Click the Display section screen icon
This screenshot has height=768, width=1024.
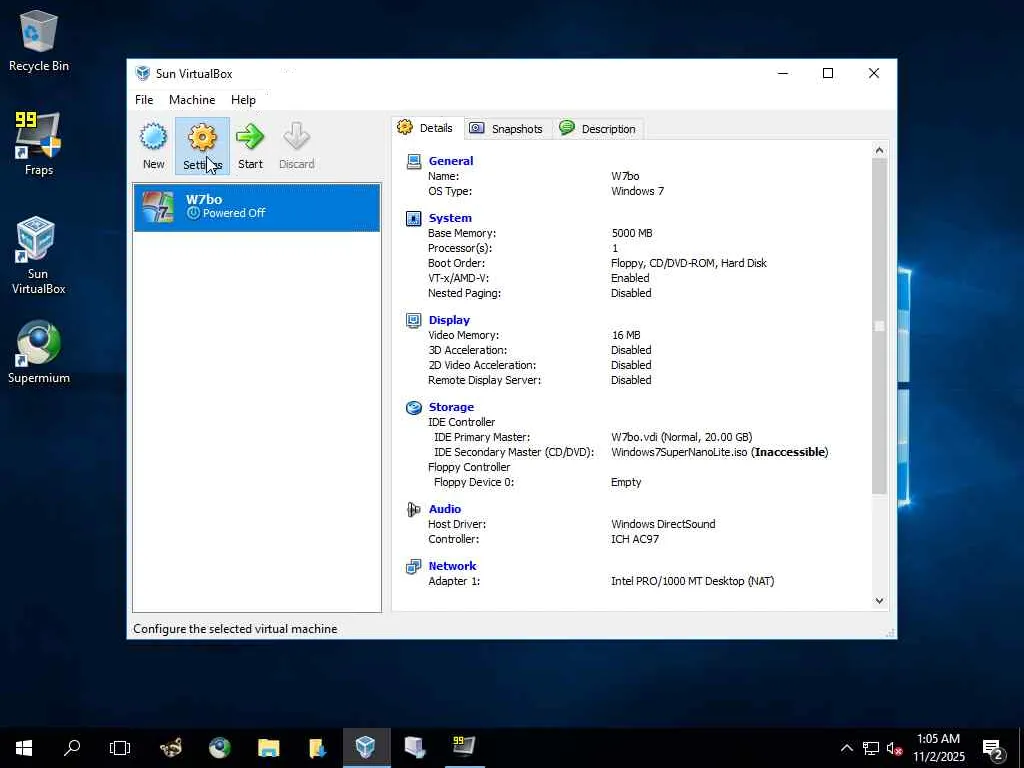[413, 320]
